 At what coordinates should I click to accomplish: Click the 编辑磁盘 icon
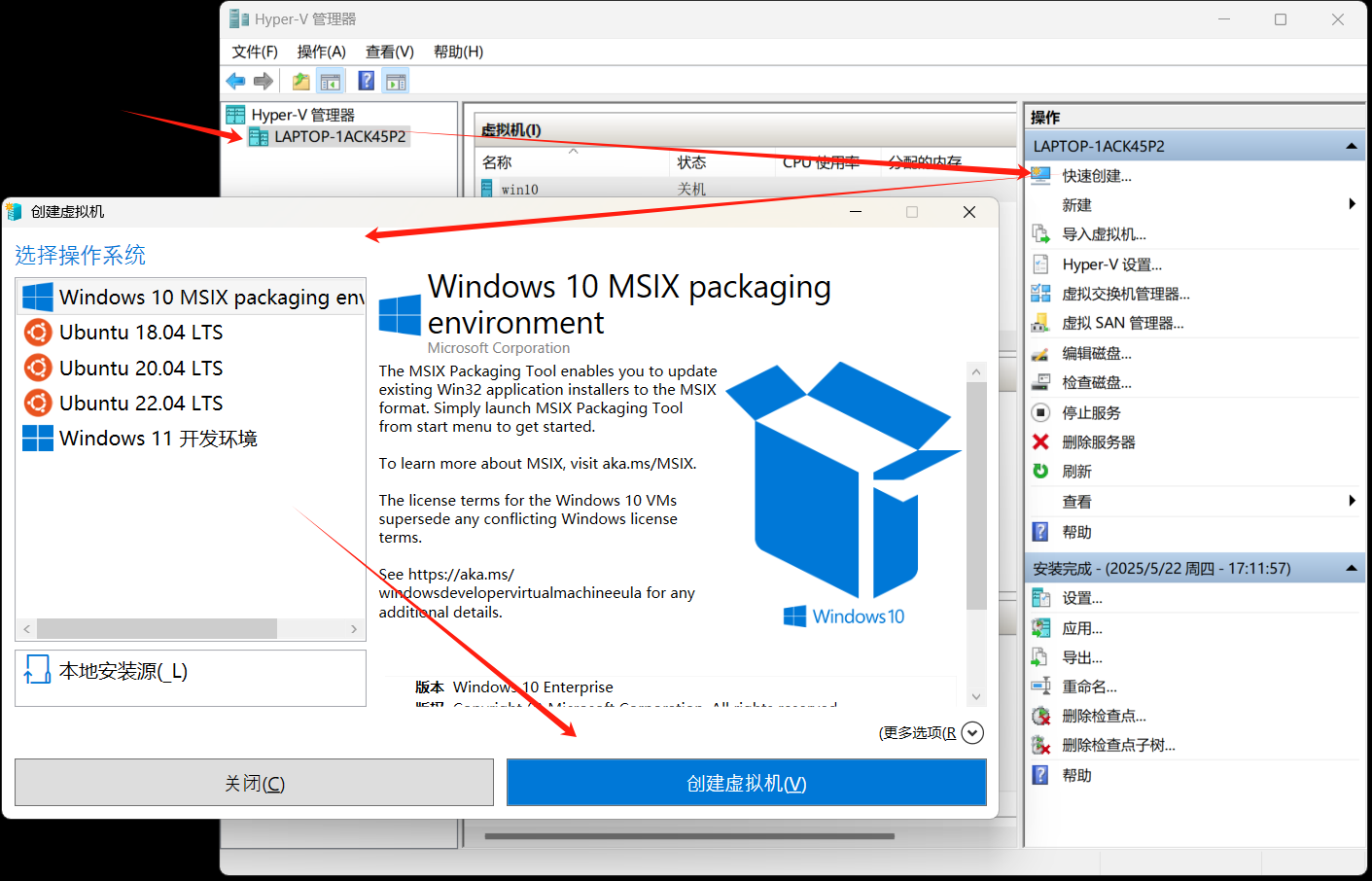click(1040, 353)
